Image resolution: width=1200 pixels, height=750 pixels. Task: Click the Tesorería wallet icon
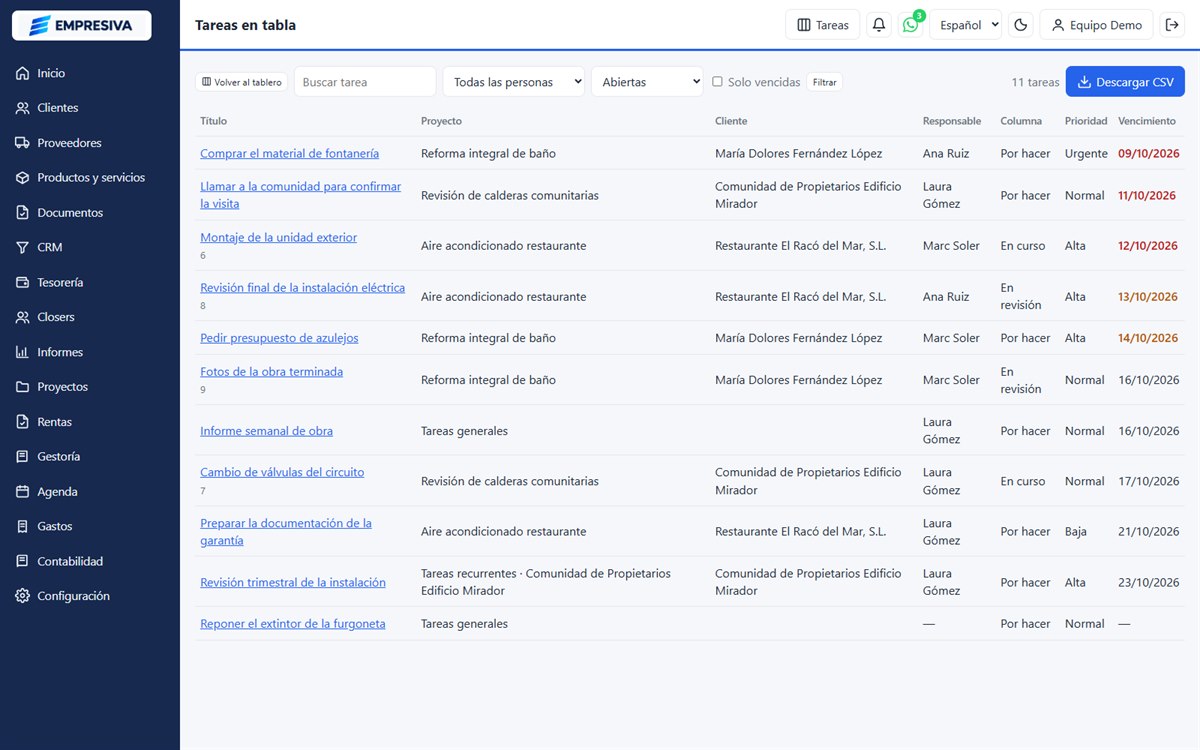pos(22,282)
